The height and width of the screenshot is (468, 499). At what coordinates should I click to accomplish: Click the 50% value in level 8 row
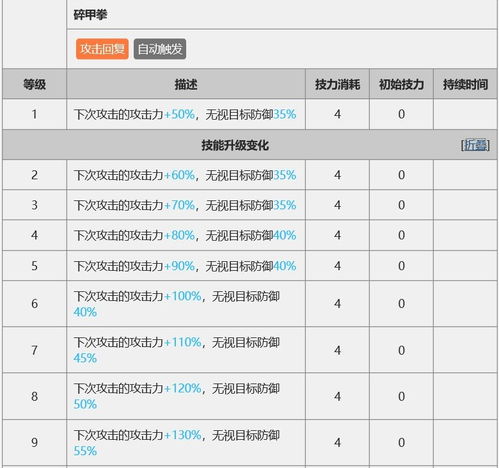(x=85, y=404)
